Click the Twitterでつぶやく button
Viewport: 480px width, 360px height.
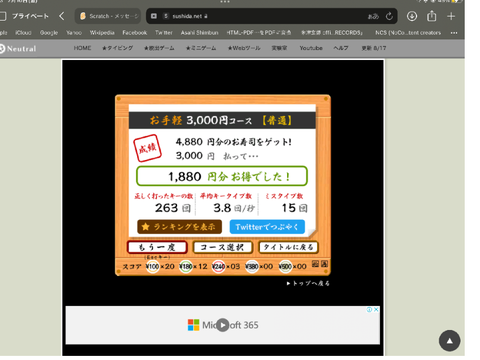tap(267, 227)
